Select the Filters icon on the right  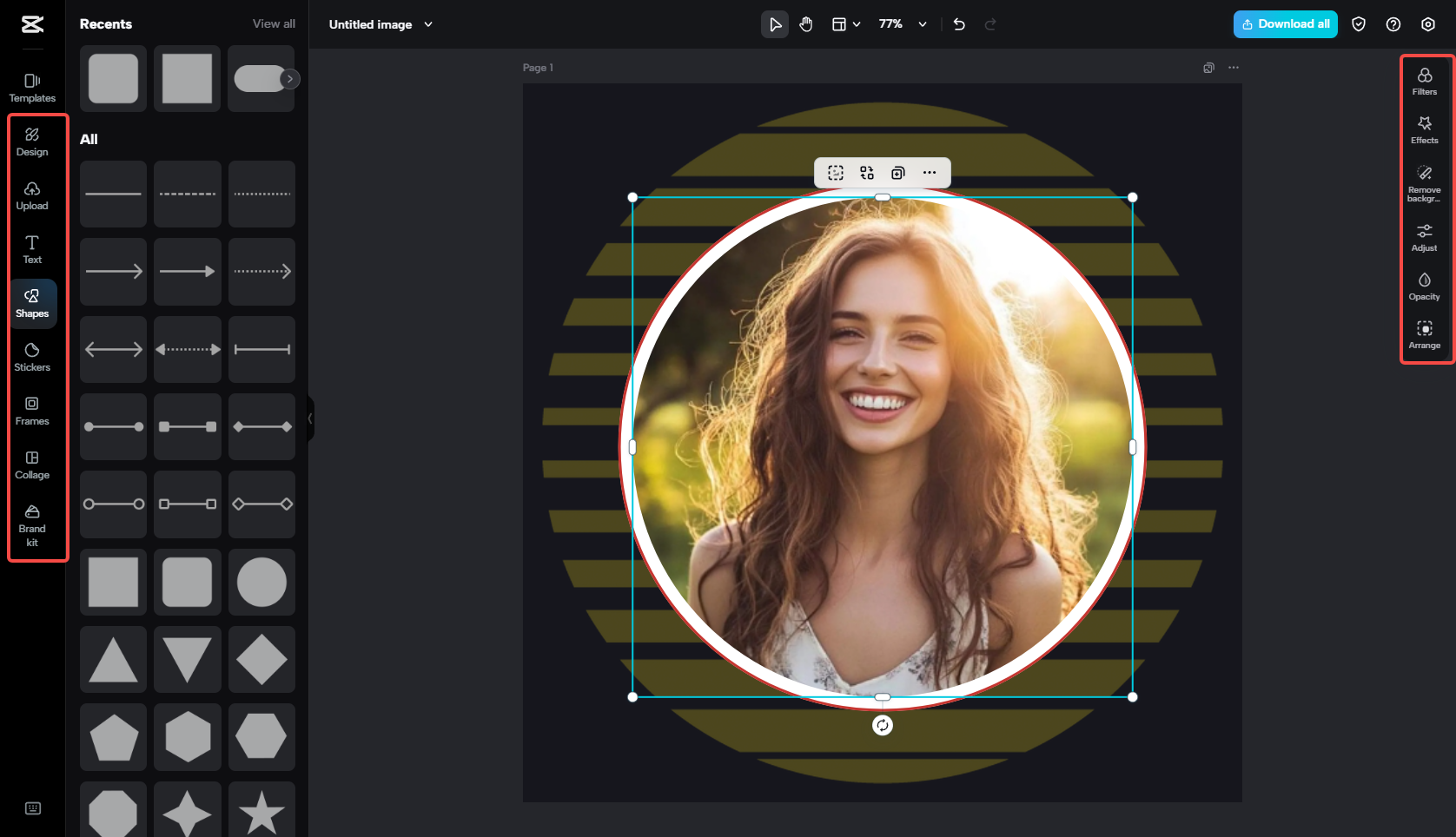[x=1424, y=81]
